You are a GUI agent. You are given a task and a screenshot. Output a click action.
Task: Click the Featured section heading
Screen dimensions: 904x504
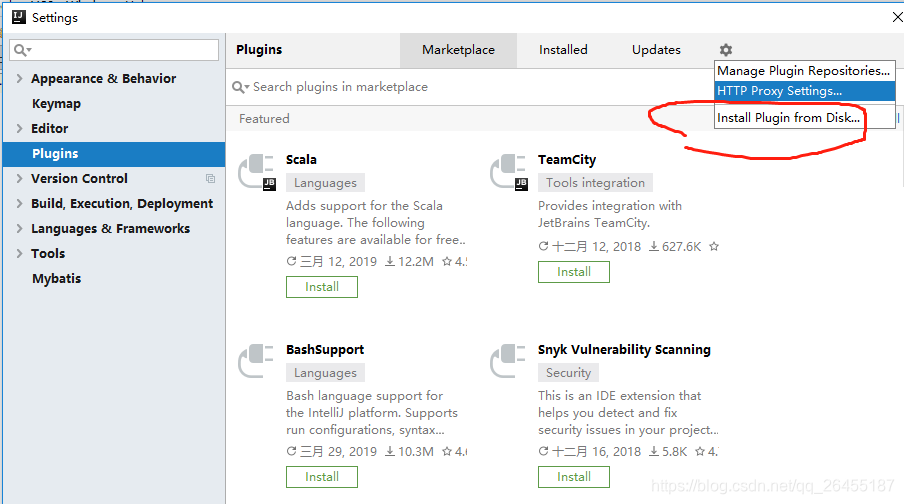point(264,119)
